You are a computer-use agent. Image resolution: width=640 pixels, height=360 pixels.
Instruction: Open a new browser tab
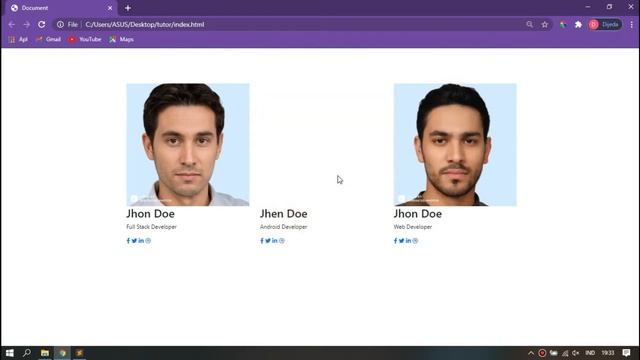coord(128,8)
